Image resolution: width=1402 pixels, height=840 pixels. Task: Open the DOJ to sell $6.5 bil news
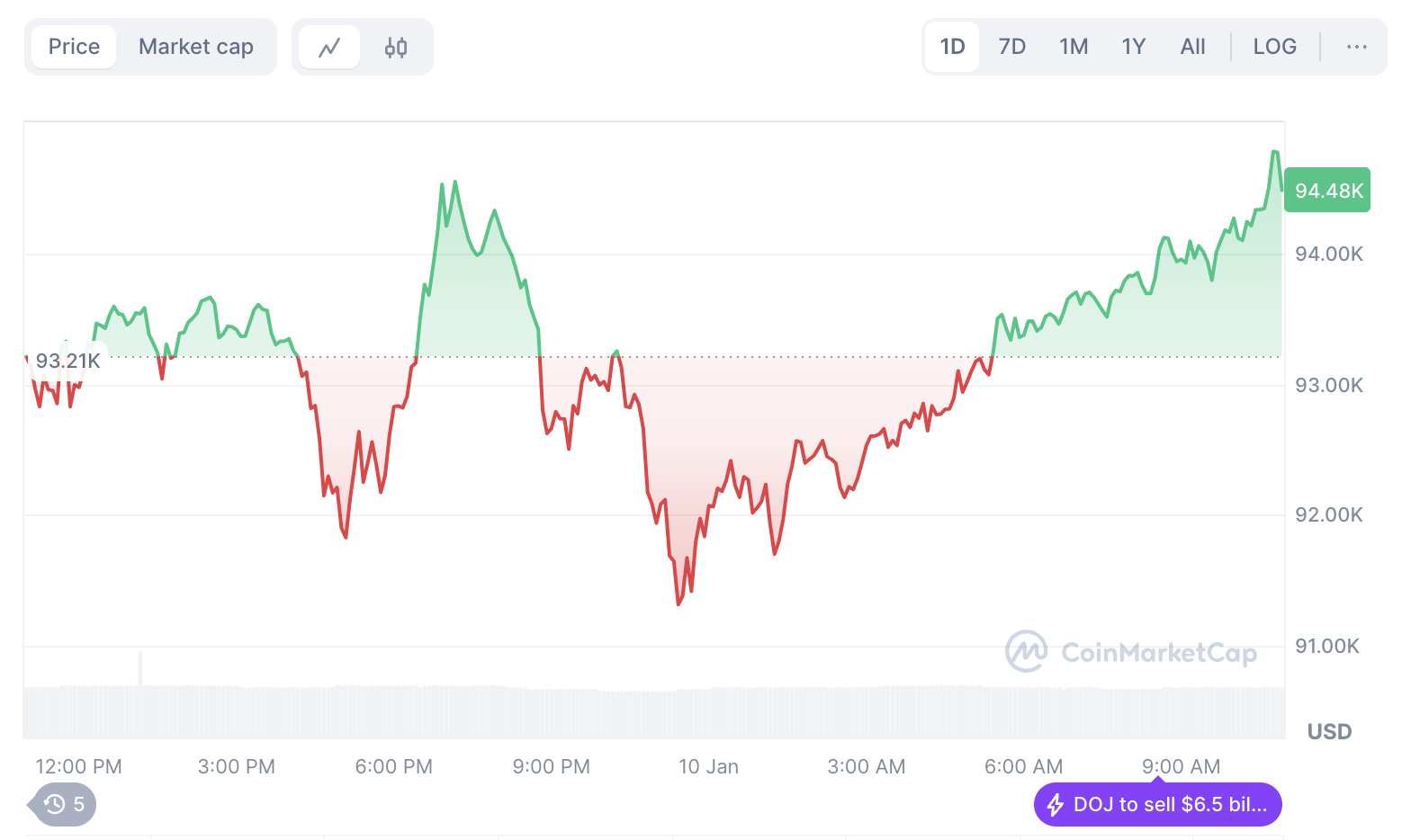click(x=1169, y=804)
